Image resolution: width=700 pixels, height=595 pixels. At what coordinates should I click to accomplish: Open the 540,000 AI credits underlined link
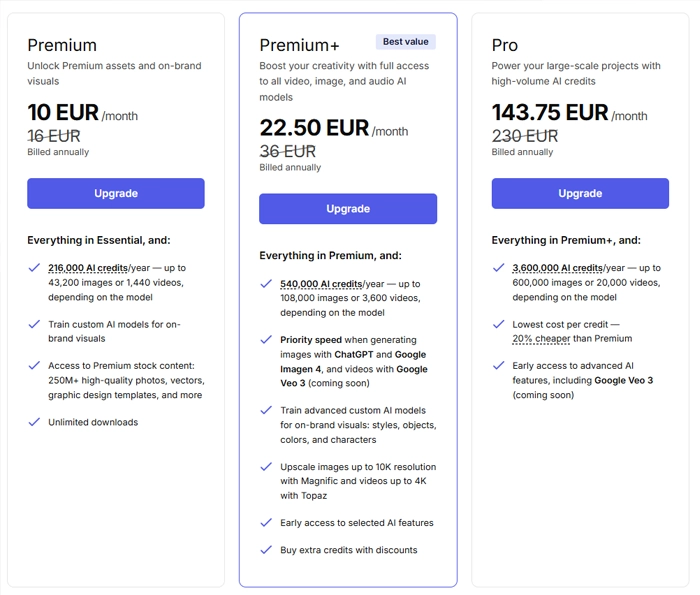(x=321, y=284)
